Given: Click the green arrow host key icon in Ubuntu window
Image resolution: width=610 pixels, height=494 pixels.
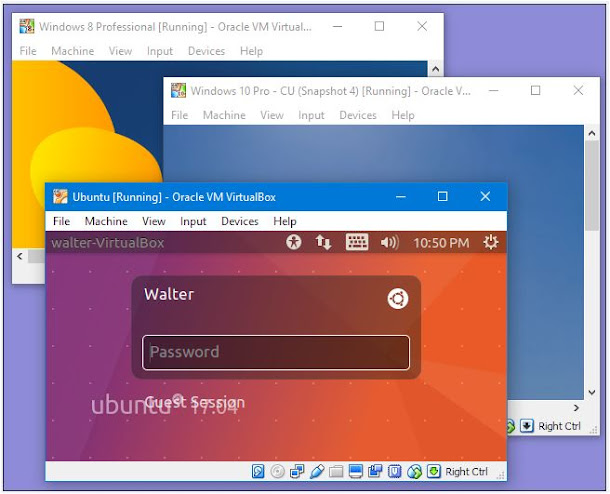Looking at the screenshot, I should coord(434,471).
